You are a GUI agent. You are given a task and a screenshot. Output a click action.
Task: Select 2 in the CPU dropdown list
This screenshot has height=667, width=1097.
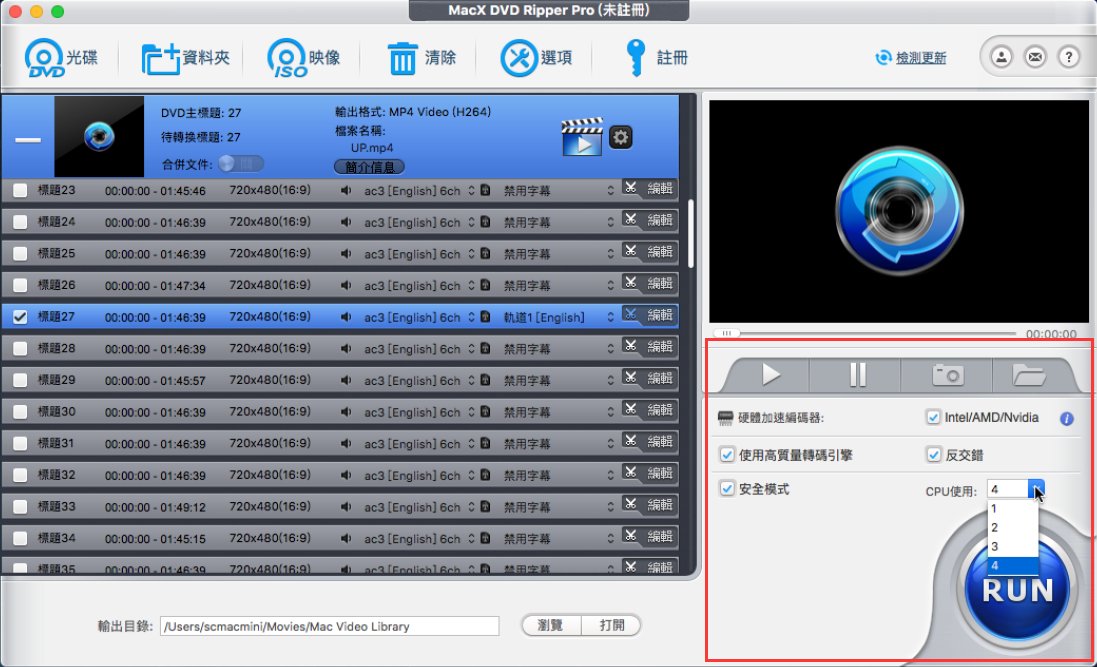(1012, 528)
